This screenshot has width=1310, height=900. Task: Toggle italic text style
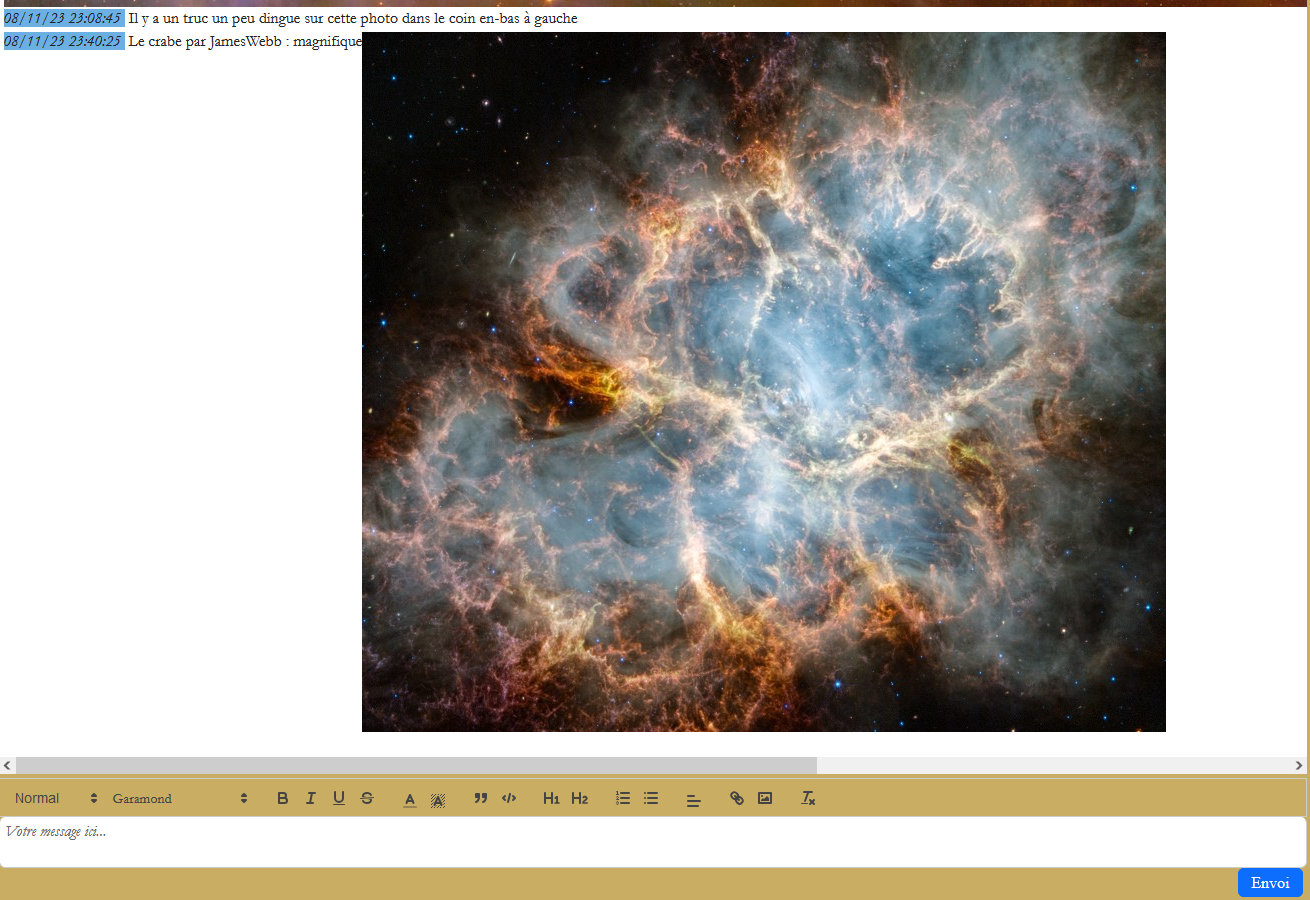[x=311, y=798]
